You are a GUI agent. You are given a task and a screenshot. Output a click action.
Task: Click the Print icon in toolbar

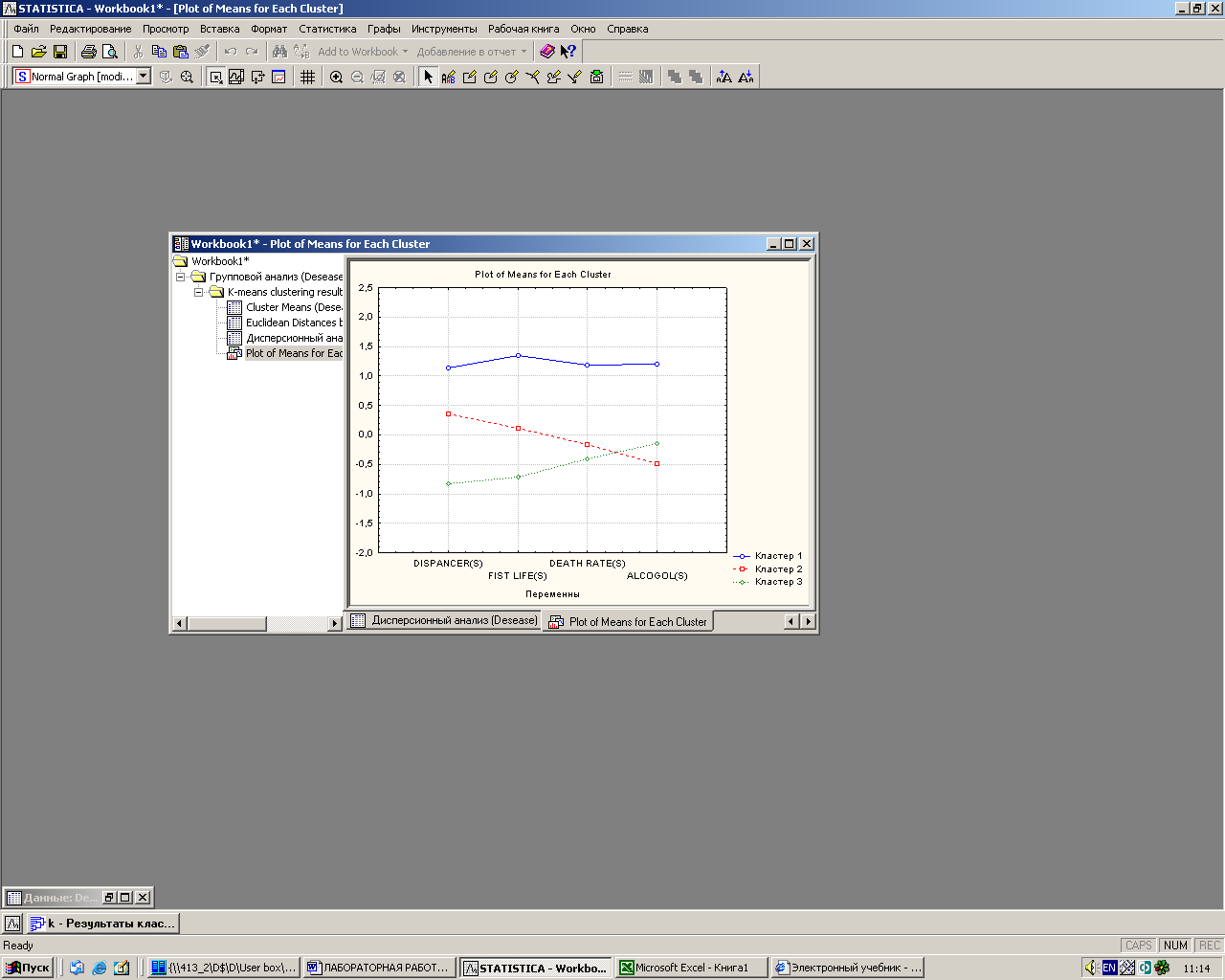tap(89, 52)
